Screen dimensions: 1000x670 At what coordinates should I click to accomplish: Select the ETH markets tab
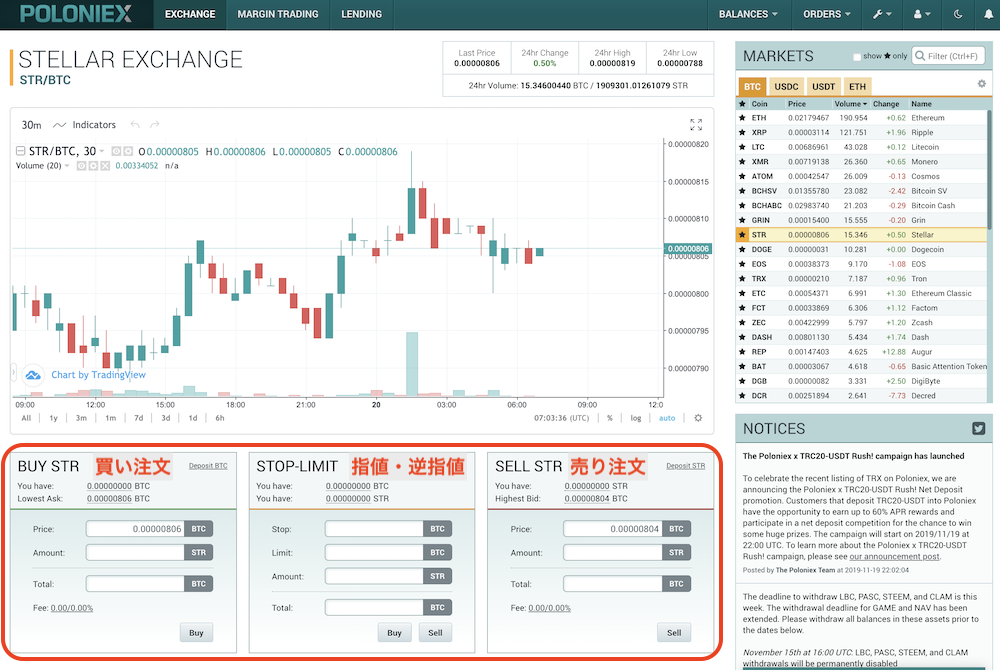857,87
